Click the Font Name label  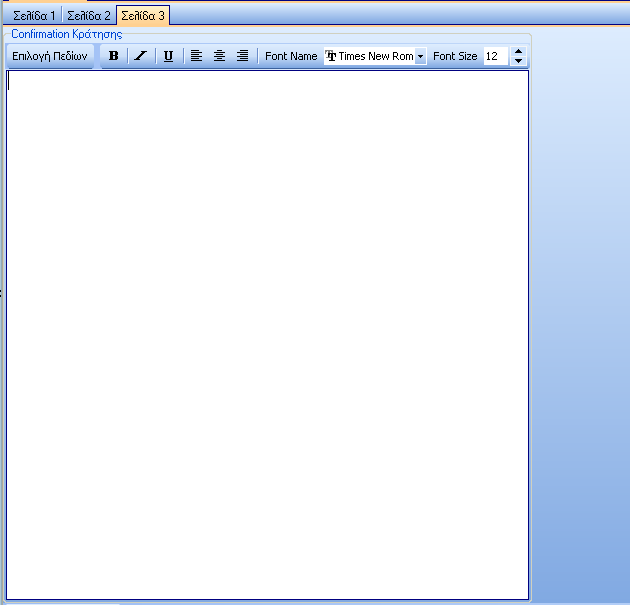[x=291, y=56]
